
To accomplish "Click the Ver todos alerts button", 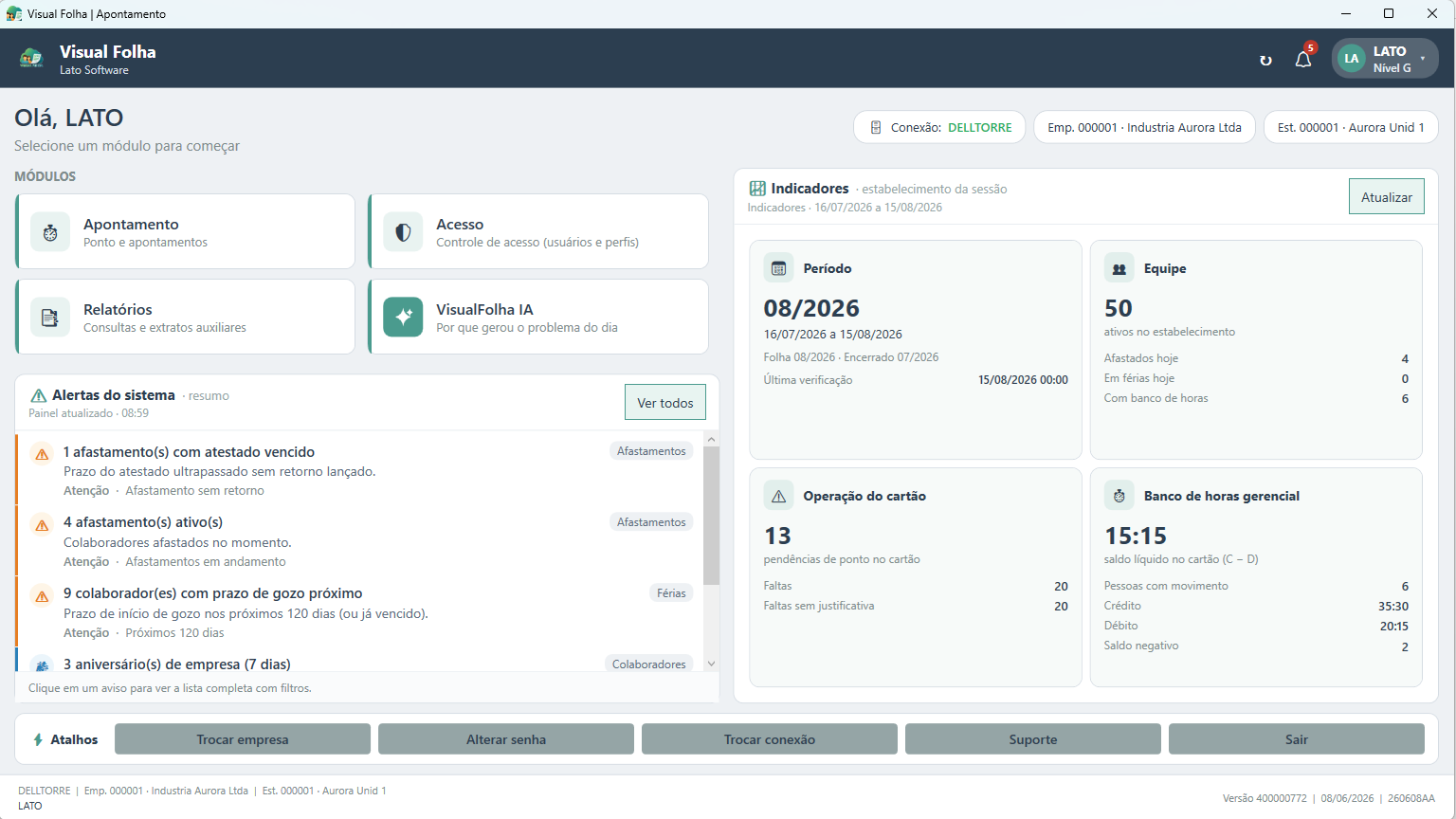I will tap(664, 402).
